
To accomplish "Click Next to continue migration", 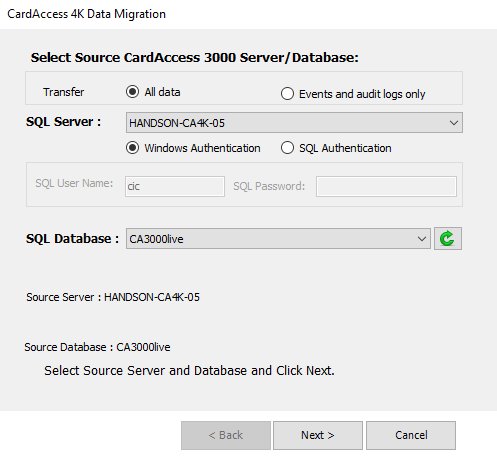I will 318,435.
